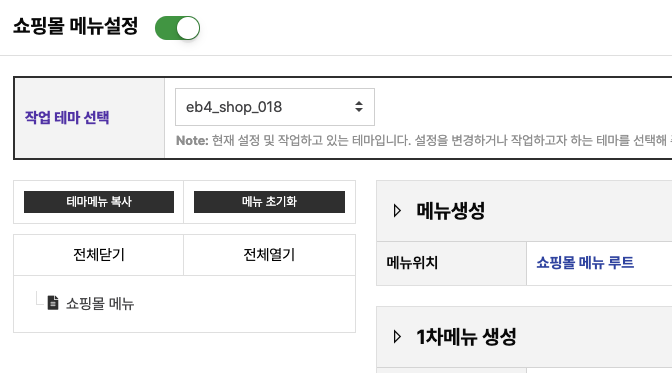This screenshot has width=672, height=373.
Task: Open the eb4_shop_018 theme dropdown
Action: tap(275, 107)
